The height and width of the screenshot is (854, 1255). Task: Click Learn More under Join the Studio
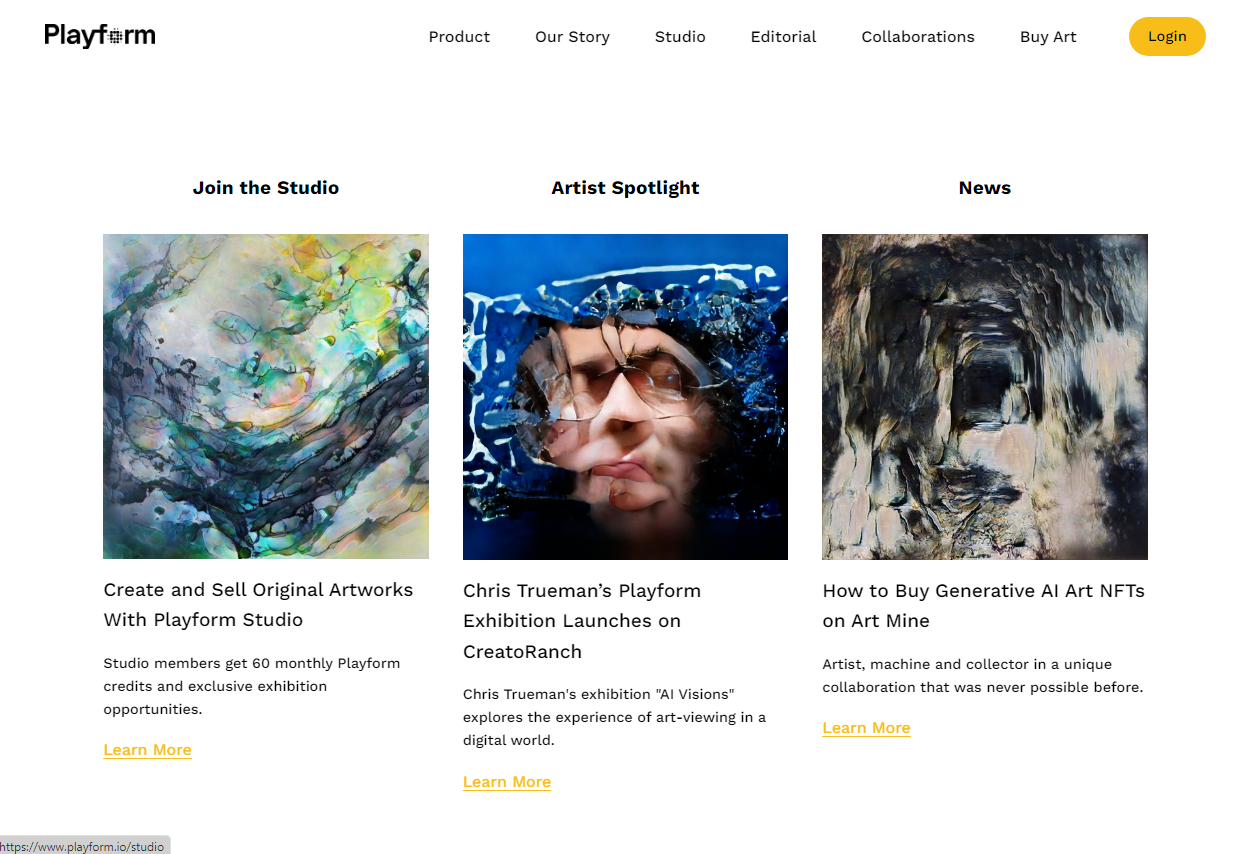tap(147, 750)
